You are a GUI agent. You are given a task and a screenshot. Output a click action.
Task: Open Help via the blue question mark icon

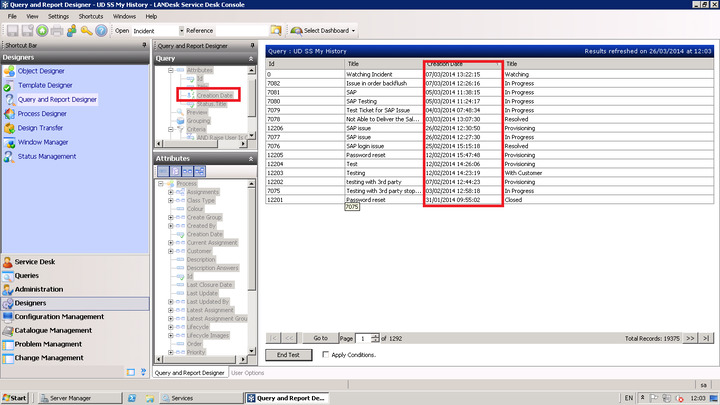point(101,31)
